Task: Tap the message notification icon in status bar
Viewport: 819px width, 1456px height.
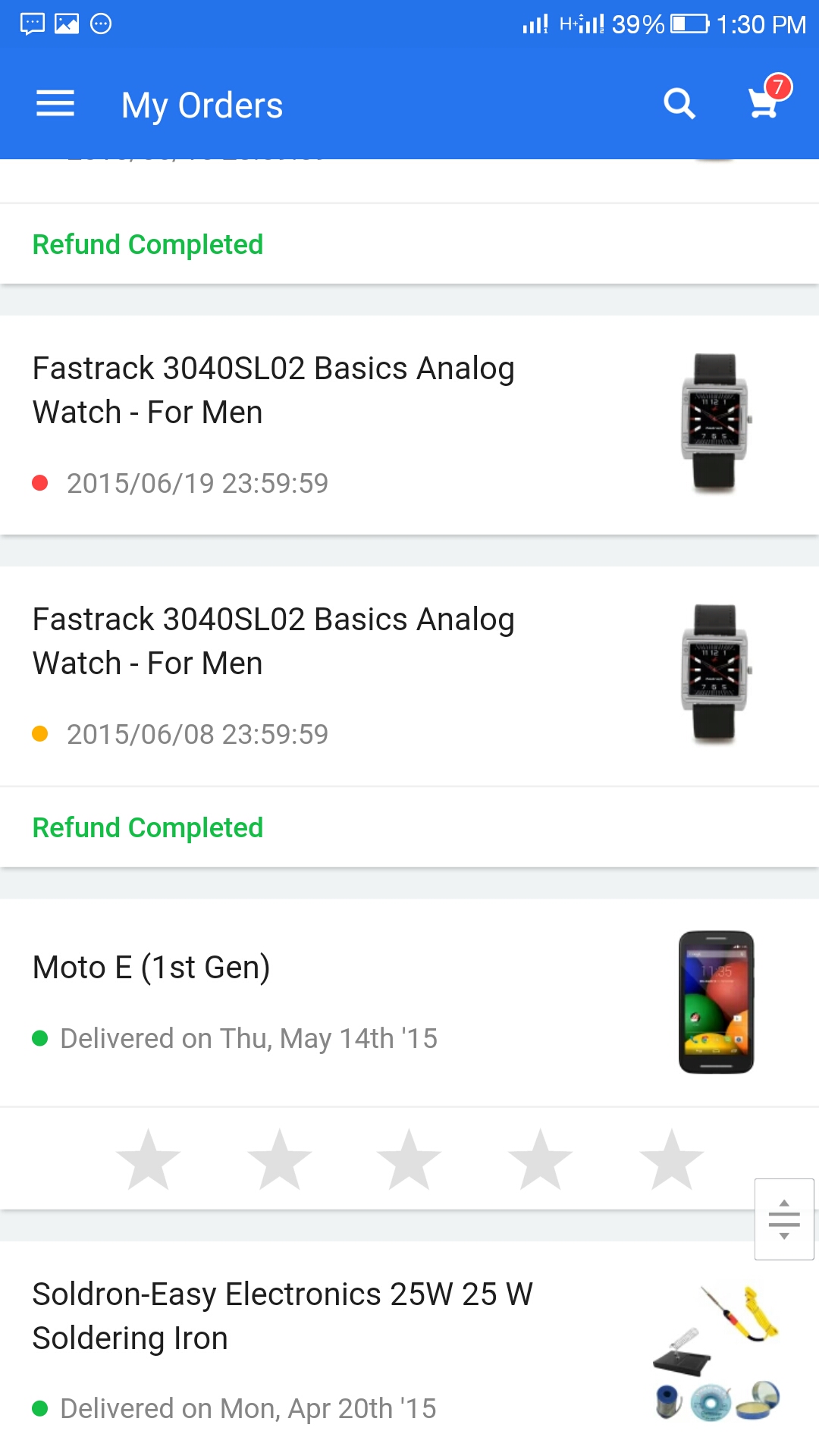Action: point(32,24)
